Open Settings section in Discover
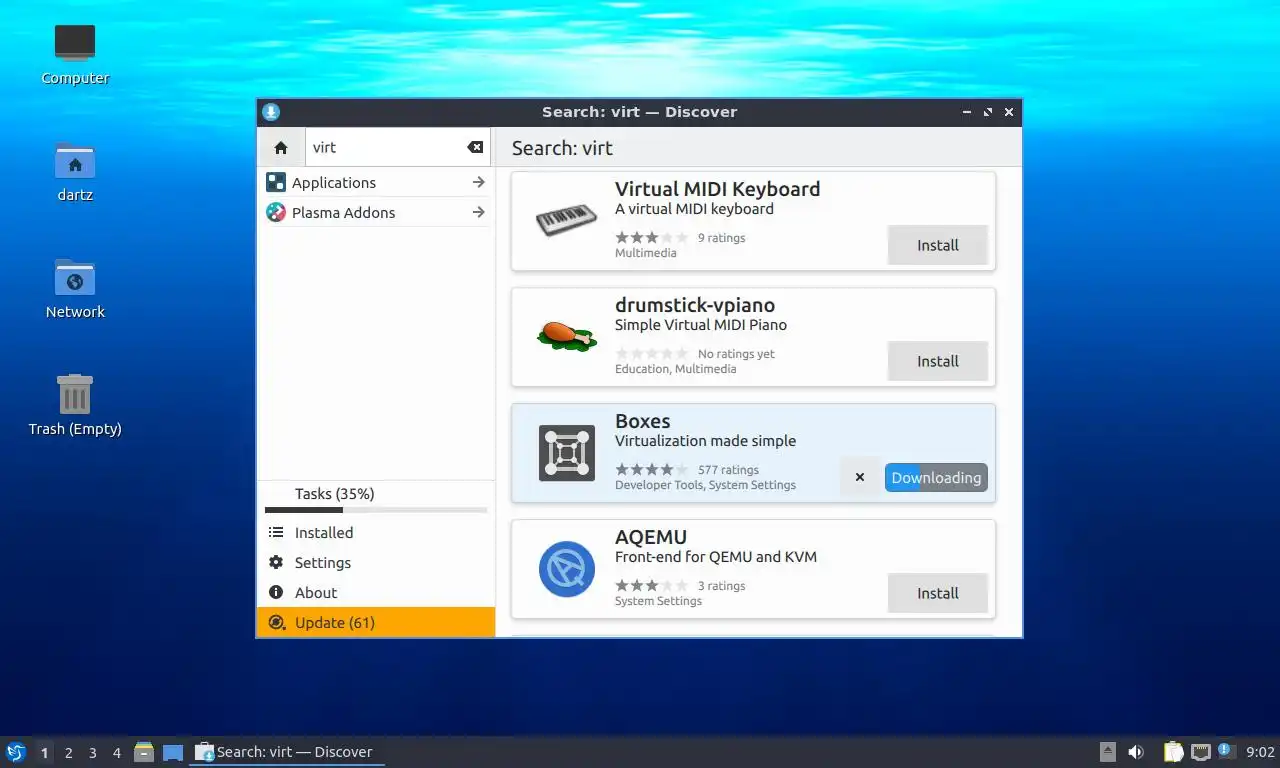The width and height of the screenshot is (1280, 768). (376, 563)
